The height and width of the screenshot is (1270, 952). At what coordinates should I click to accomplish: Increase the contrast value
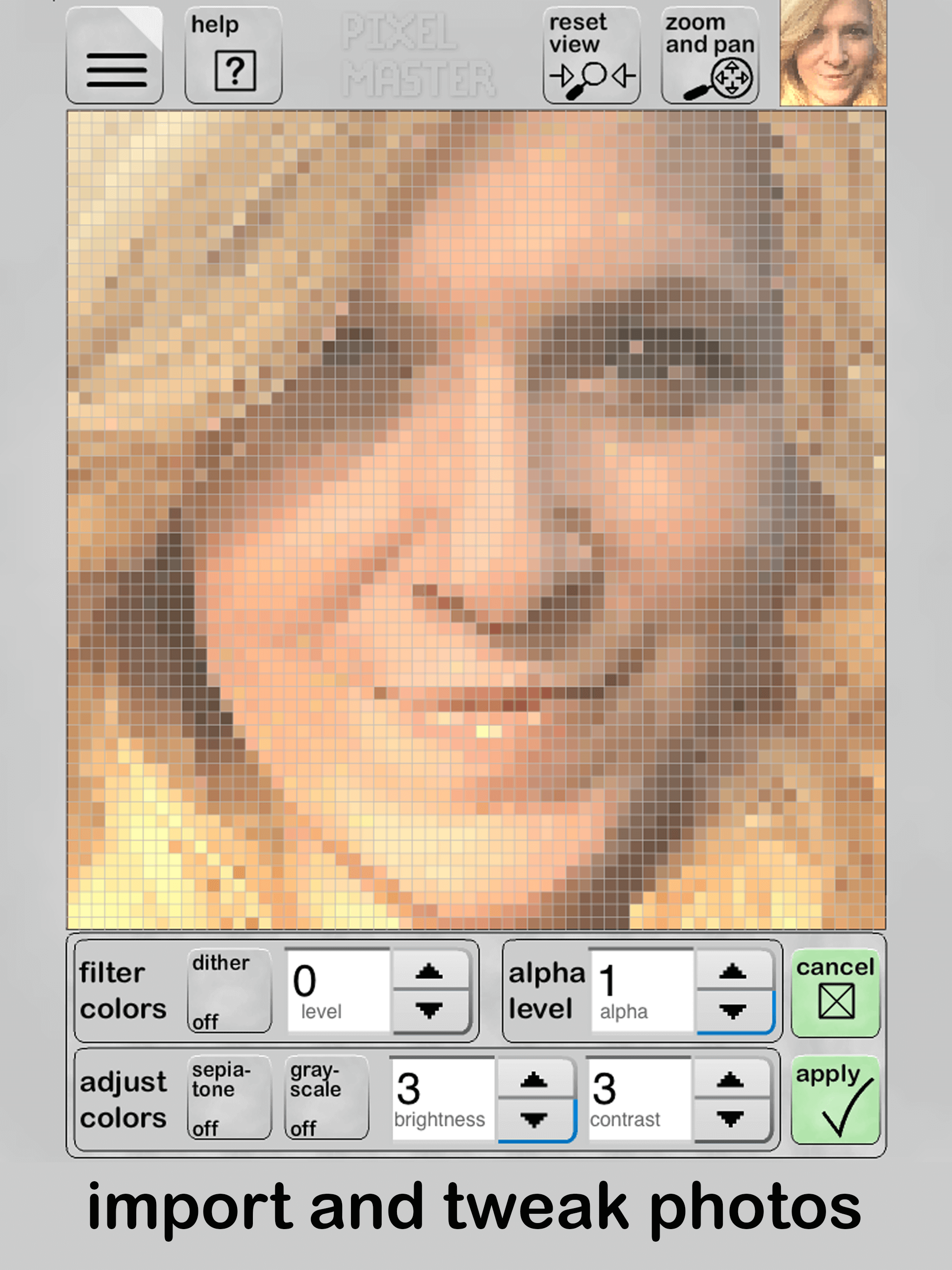(x=730, y=1079)
